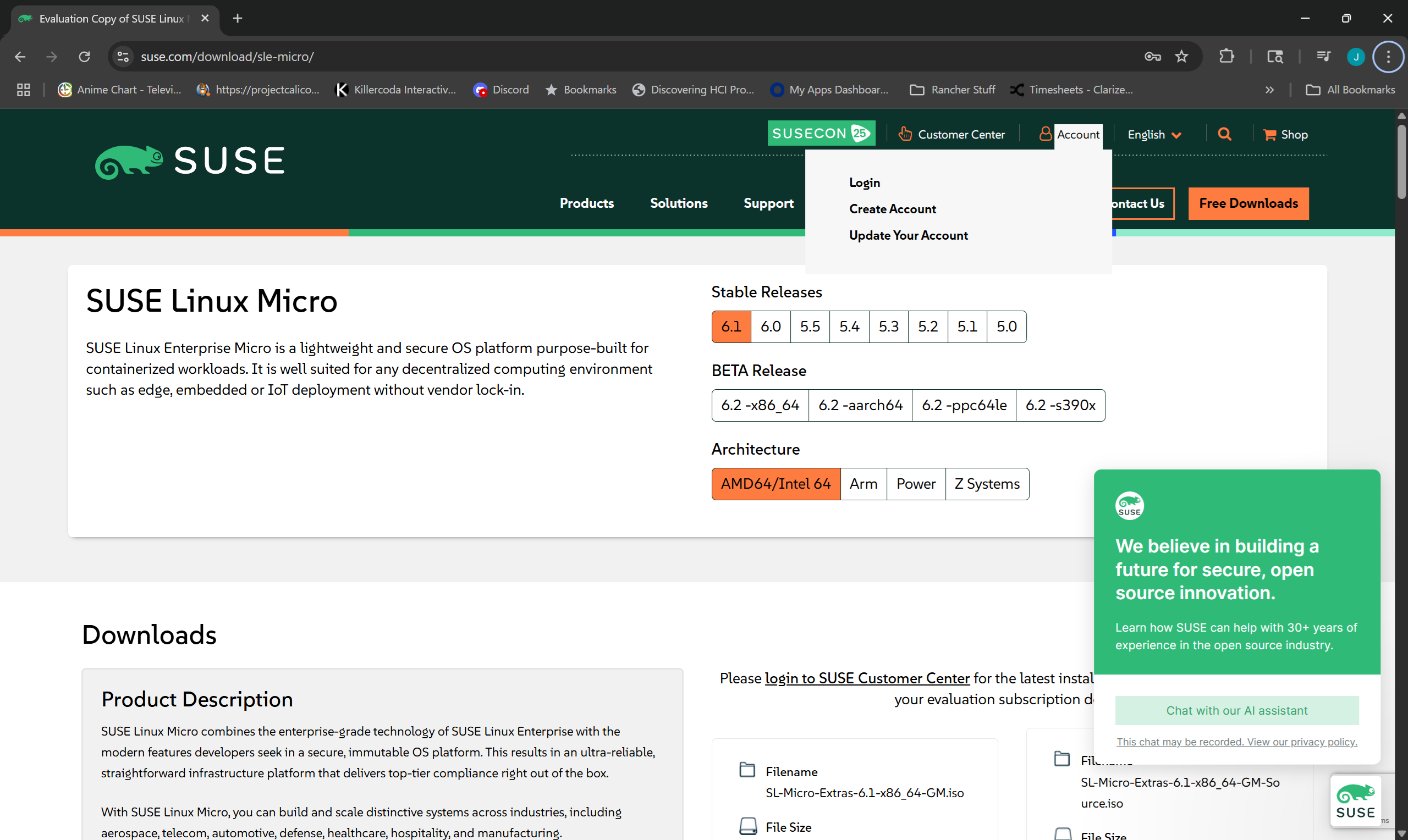Click the Free Downloads button
Viewport: 1408px width, 840px height.
[1248, 203]
